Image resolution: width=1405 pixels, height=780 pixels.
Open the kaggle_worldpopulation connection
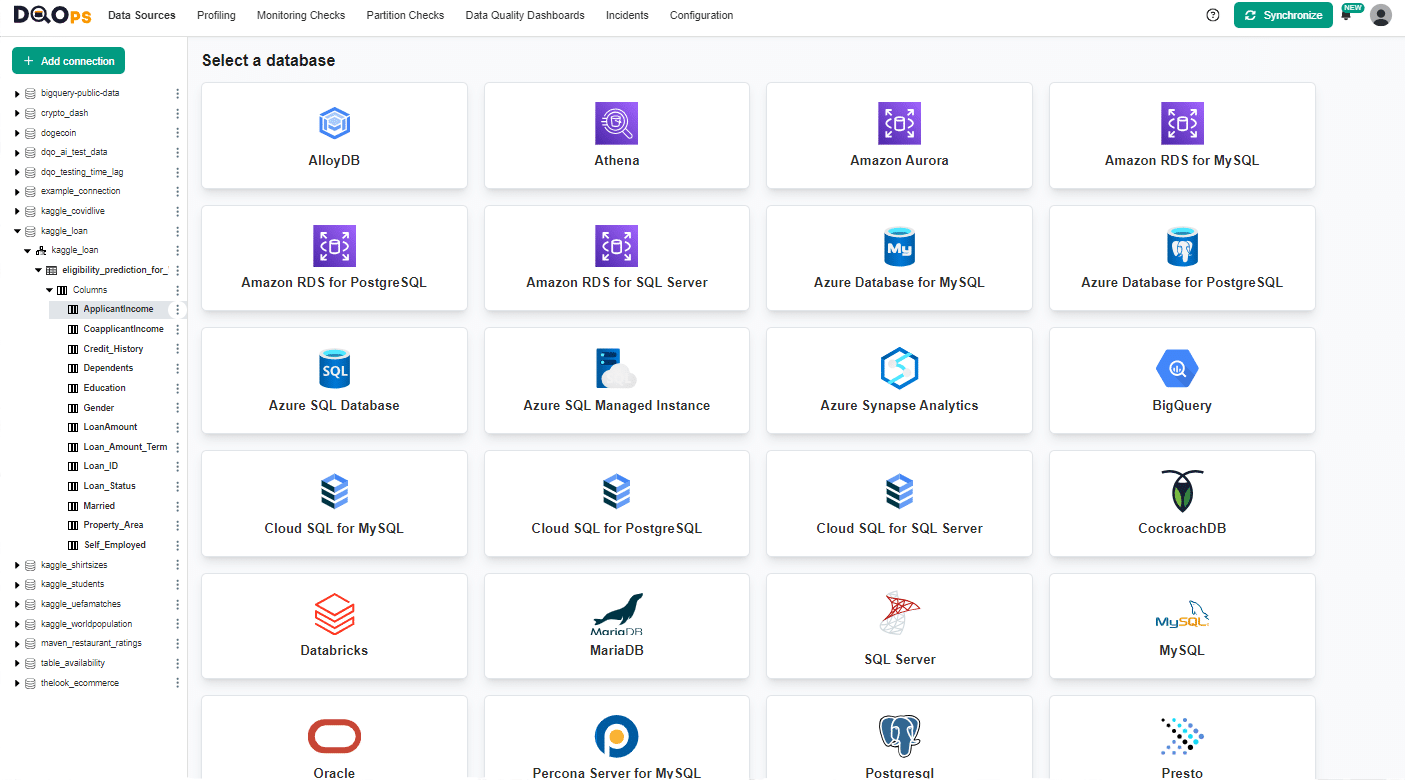pos(86,624)
